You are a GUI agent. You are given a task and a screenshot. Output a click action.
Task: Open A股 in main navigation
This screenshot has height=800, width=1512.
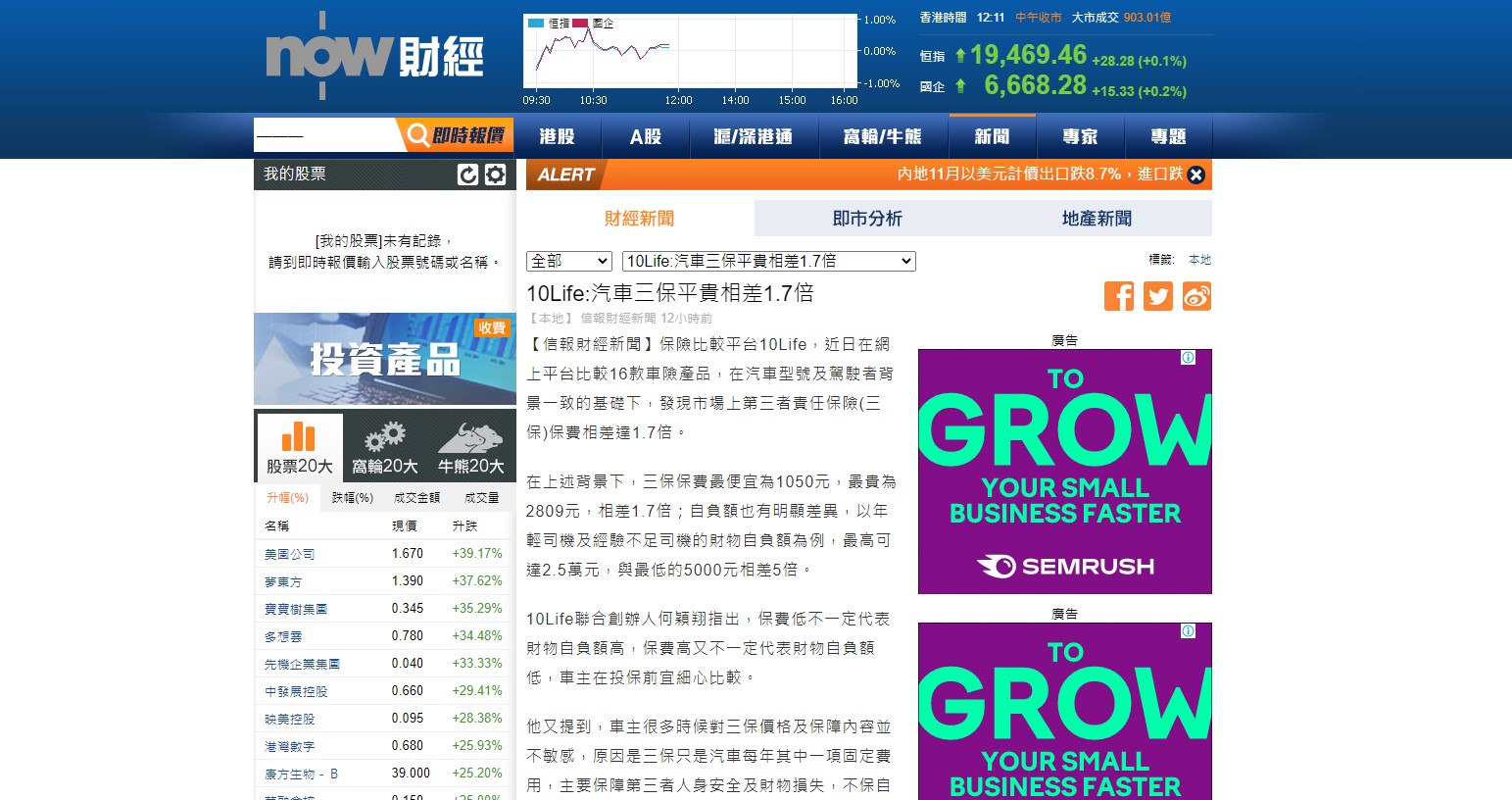point(646,136)
